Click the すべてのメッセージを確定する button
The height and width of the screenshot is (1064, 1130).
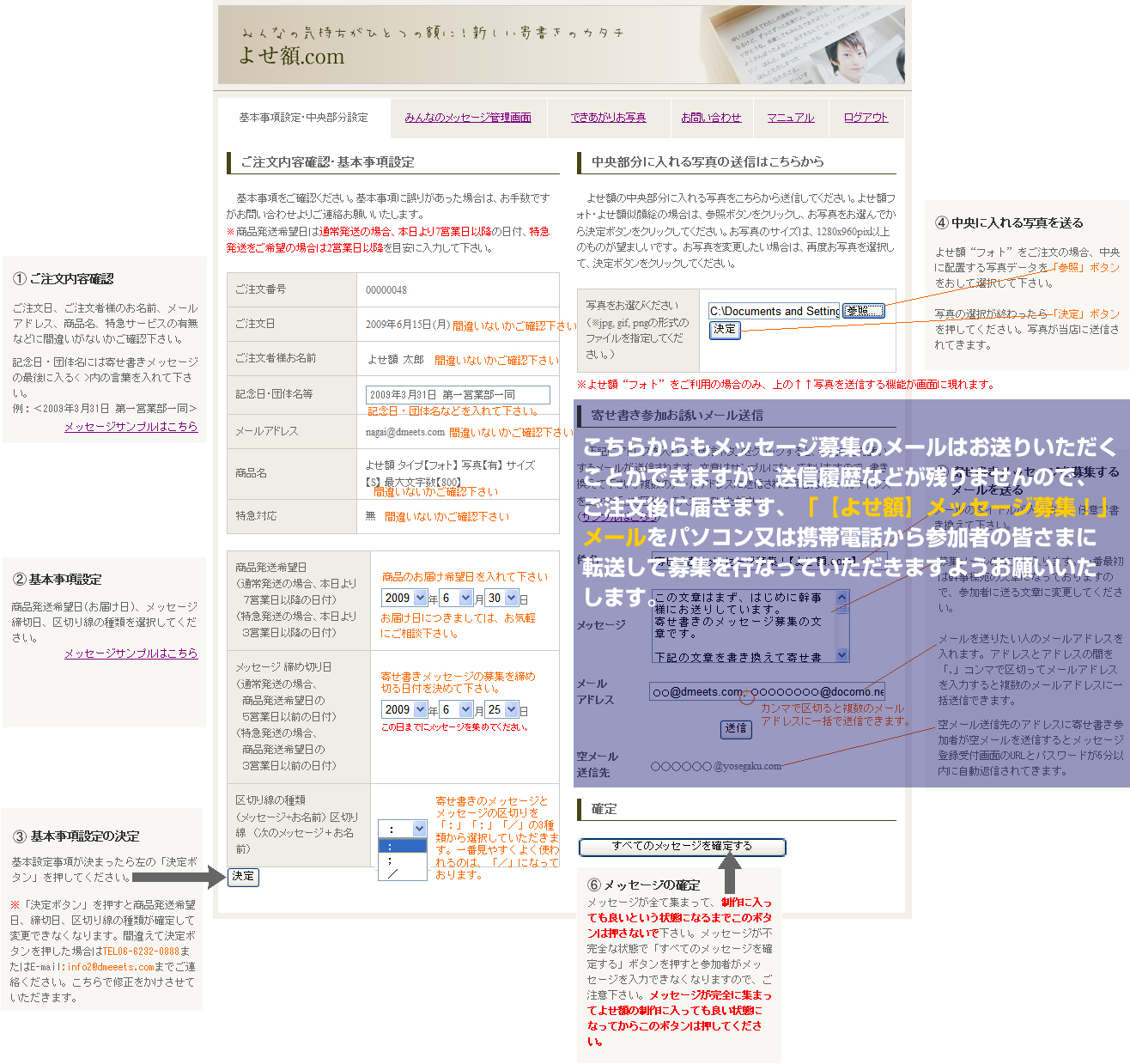tap(682, 847)
